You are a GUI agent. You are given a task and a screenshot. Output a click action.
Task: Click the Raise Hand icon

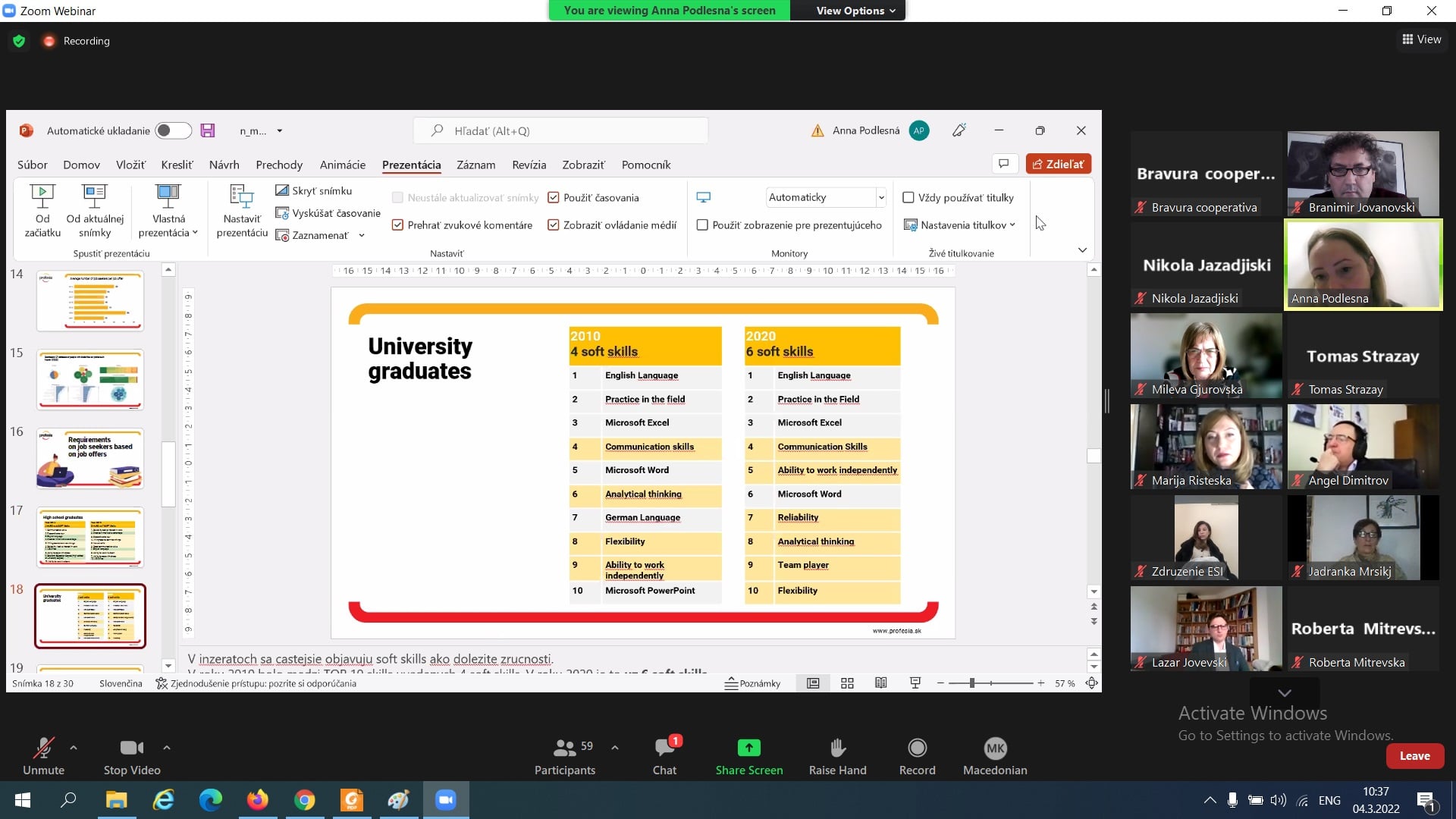point(837,748)
